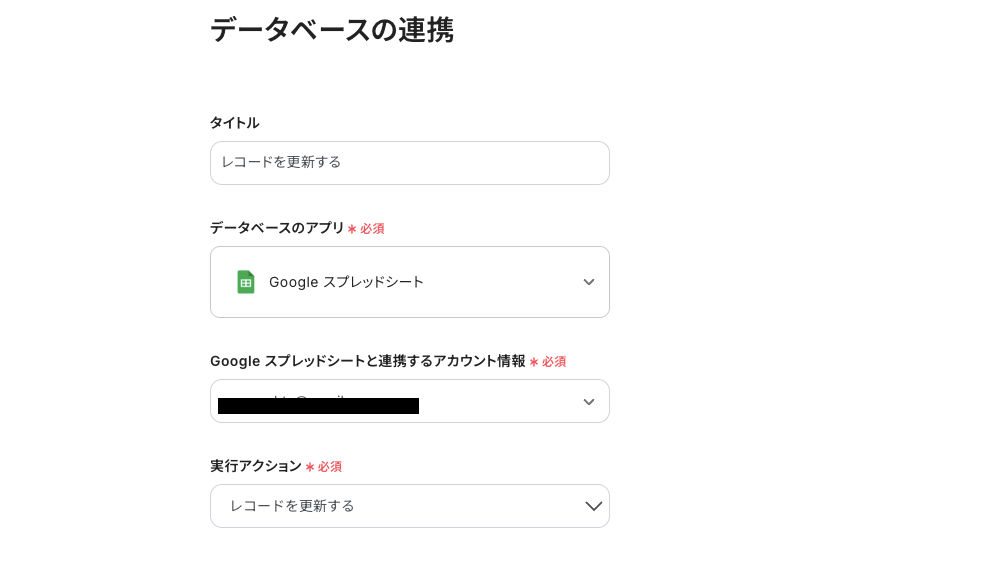
Task: Click the 必須 marker beside データベースのアプリ
Action: tap(372, 229)
